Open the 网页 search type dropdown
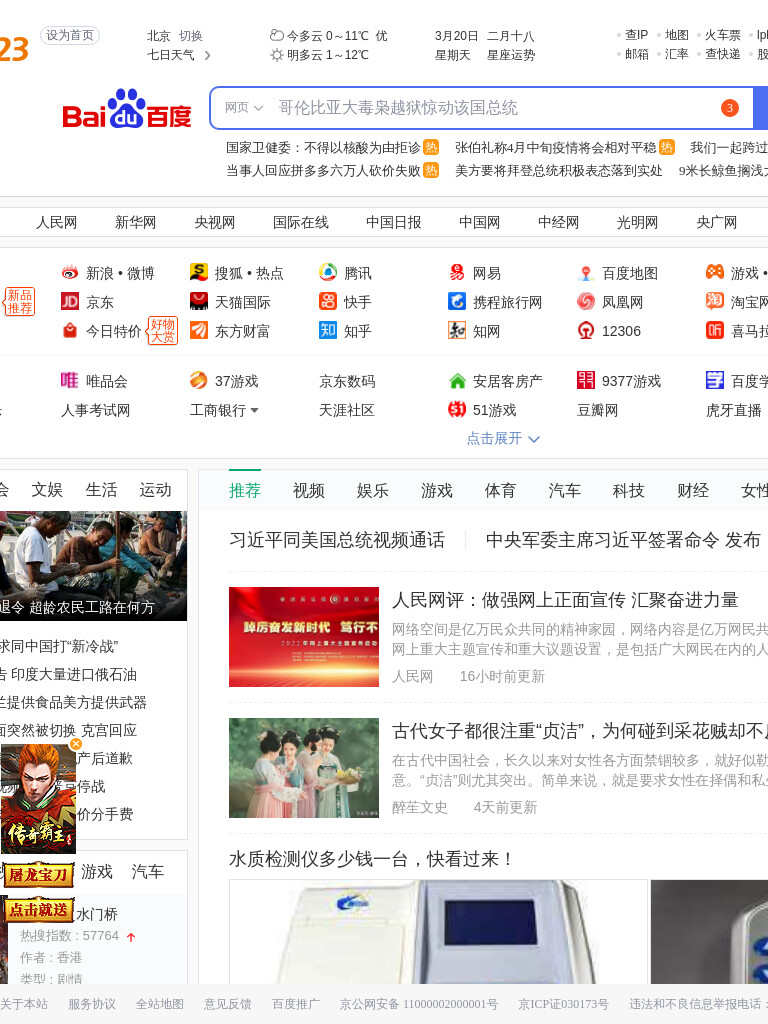Image resolution: width=768 pixels, height=1024 pixels. (x=244, y=108)
